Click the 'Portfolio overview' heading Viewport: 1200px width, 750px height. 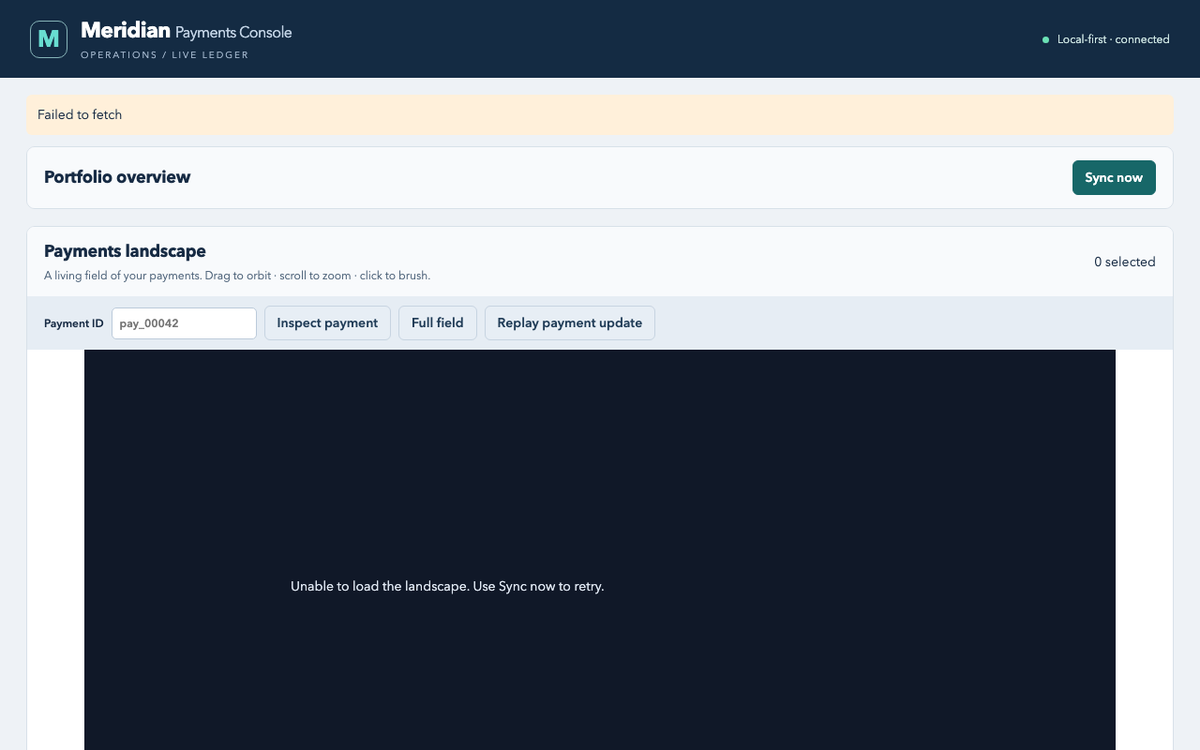pyautogui.click(x=117, y=177)
